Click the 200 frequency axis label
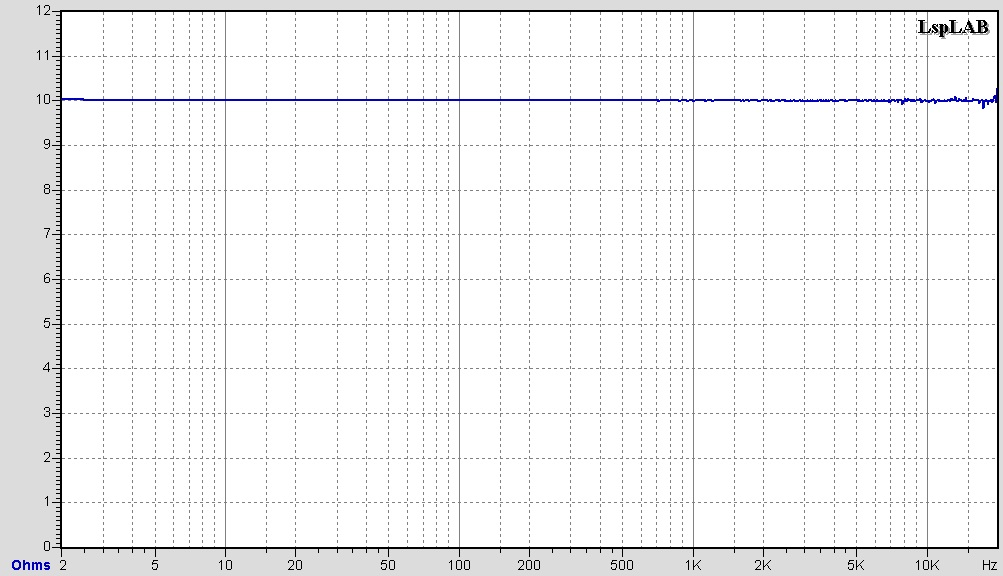The width and height of the screenshot is (1003, 576). click(529, 566)
